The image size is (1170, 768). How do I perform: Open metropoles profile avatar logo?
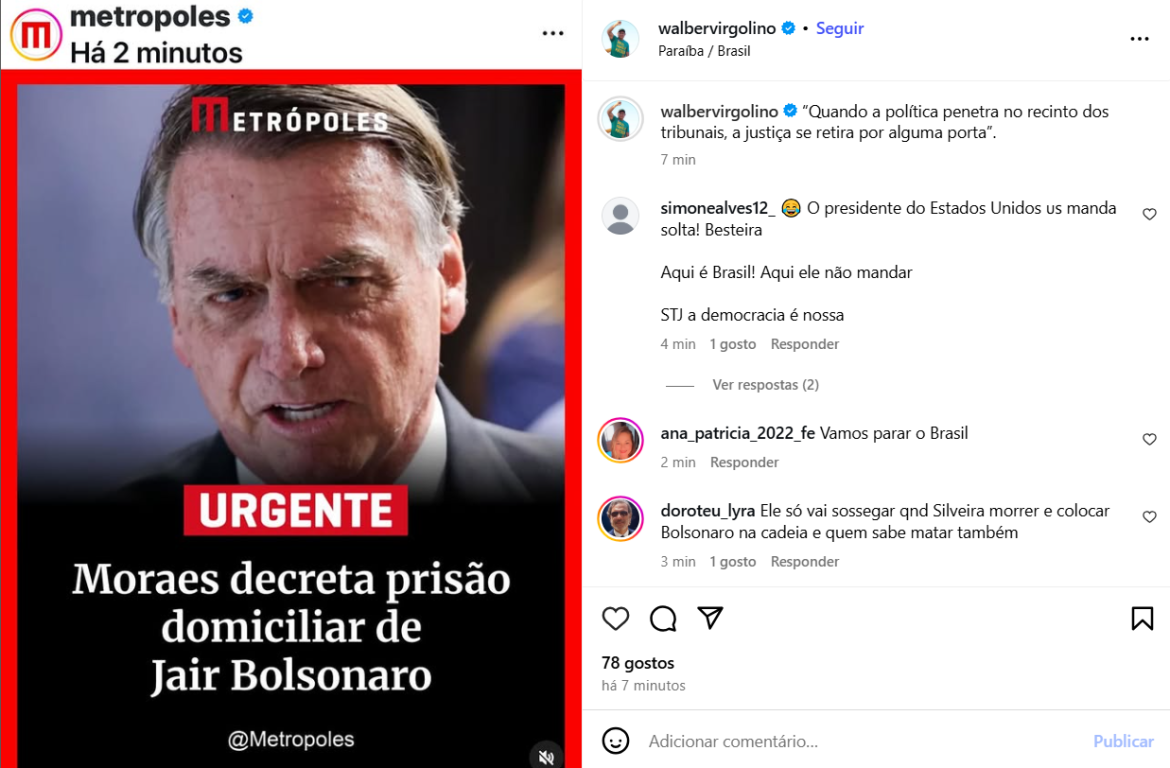[x=35, y=34]
